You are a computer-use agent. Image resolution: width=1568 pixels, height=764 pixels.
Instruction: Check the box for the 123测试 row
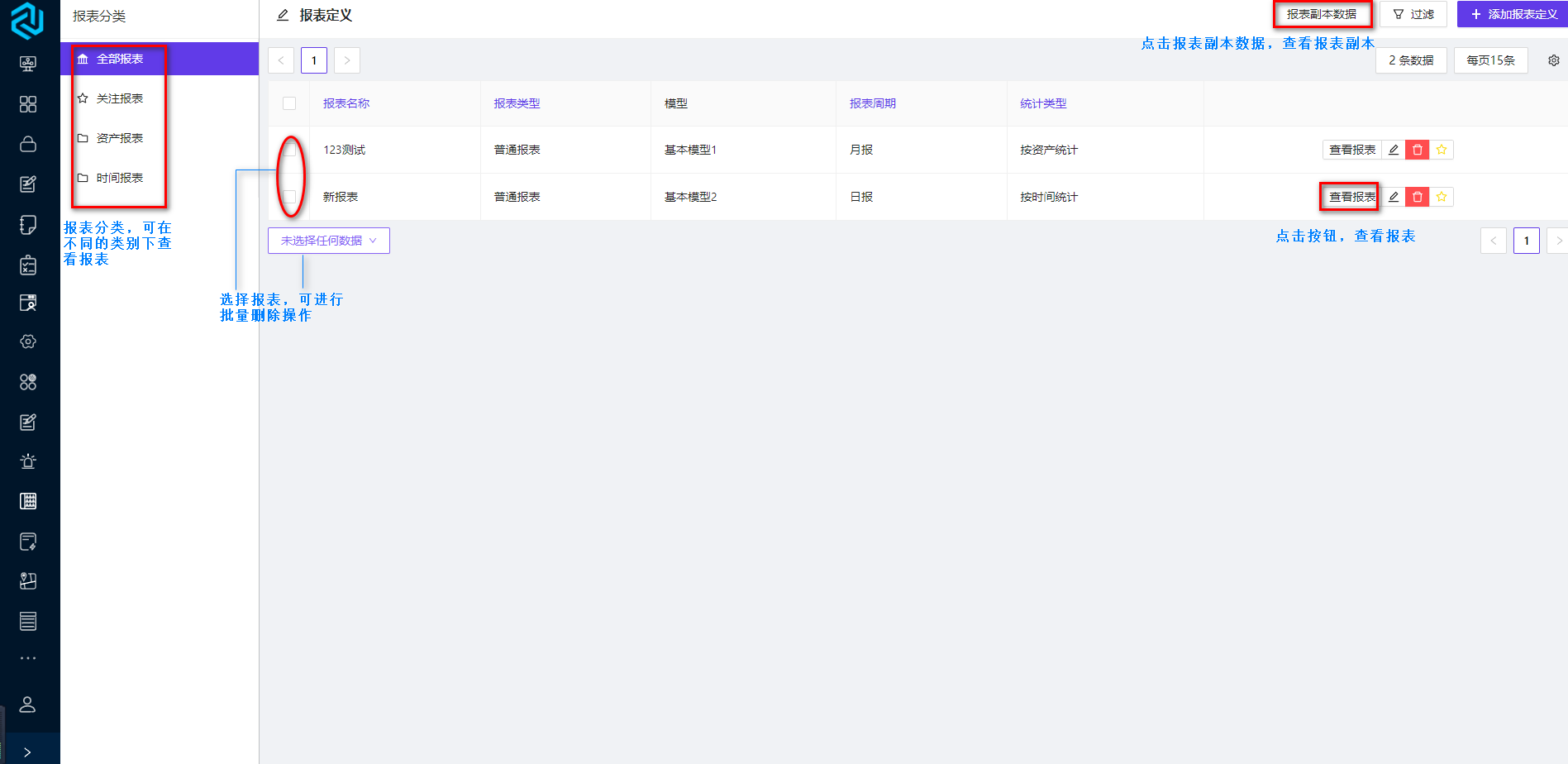[289, 150]
